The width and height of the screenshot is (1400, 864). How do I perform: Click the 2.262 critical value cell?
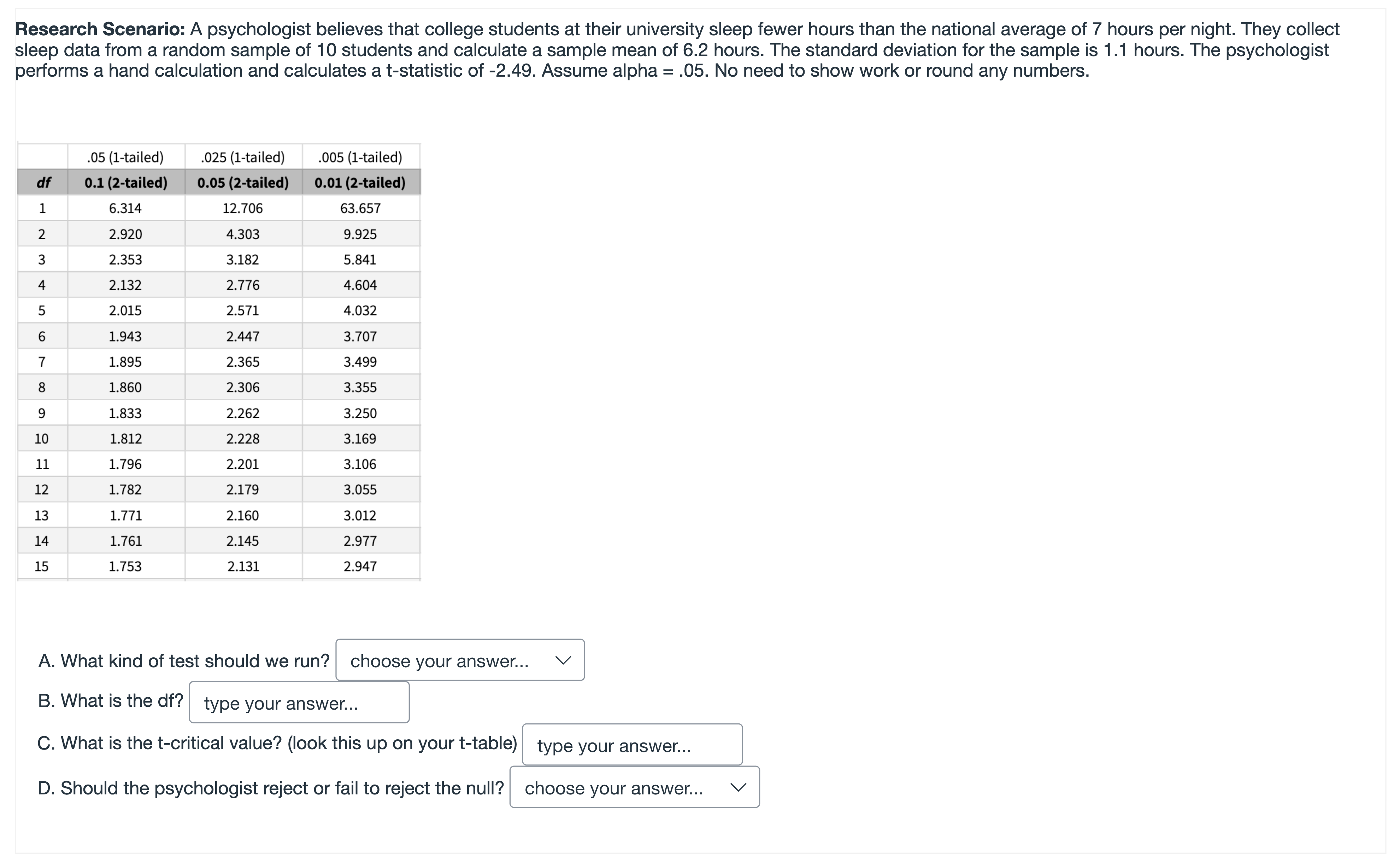tap(242, 413)
